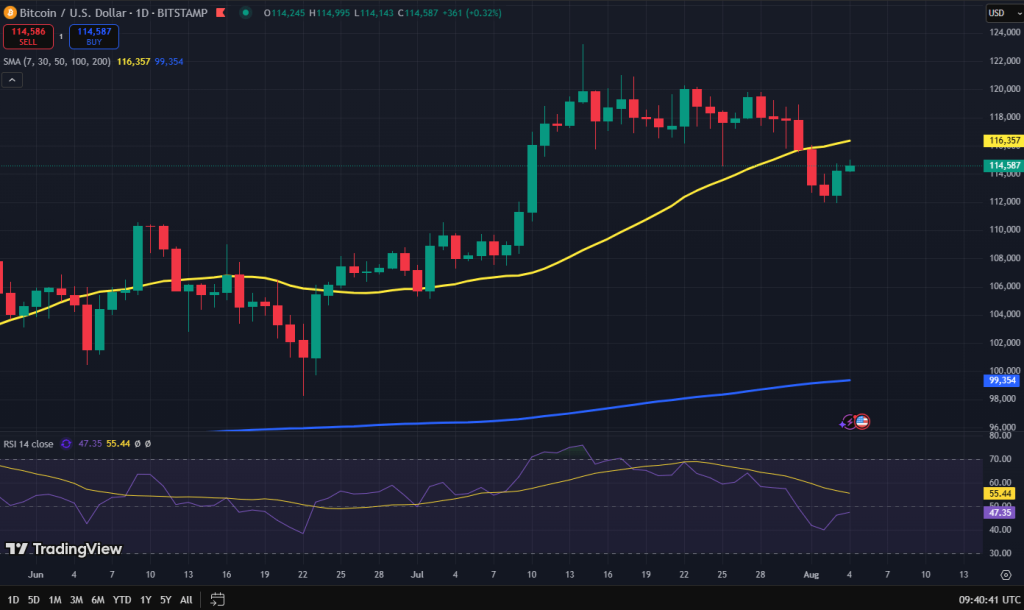This screenshot has height=610, width=1024.
Task: Click the Aug label on the time axis
Action: tap(811, 575)
